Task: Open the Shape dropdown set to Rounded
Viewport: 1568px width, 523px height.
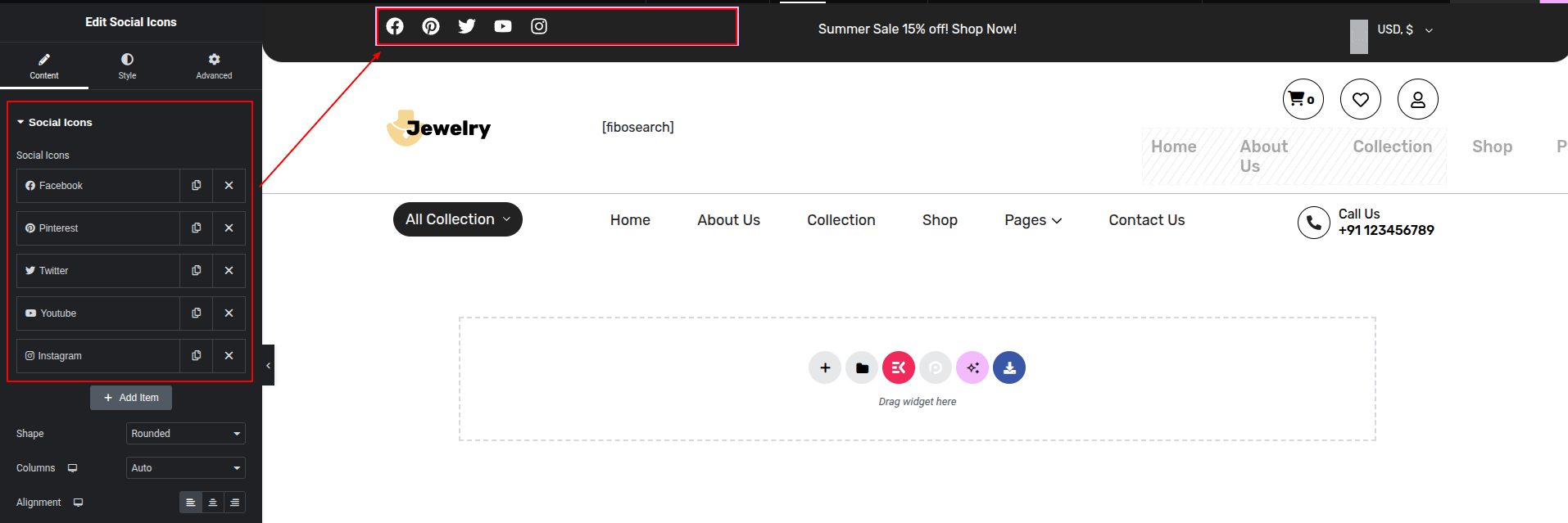Action: tap(185, 434)
